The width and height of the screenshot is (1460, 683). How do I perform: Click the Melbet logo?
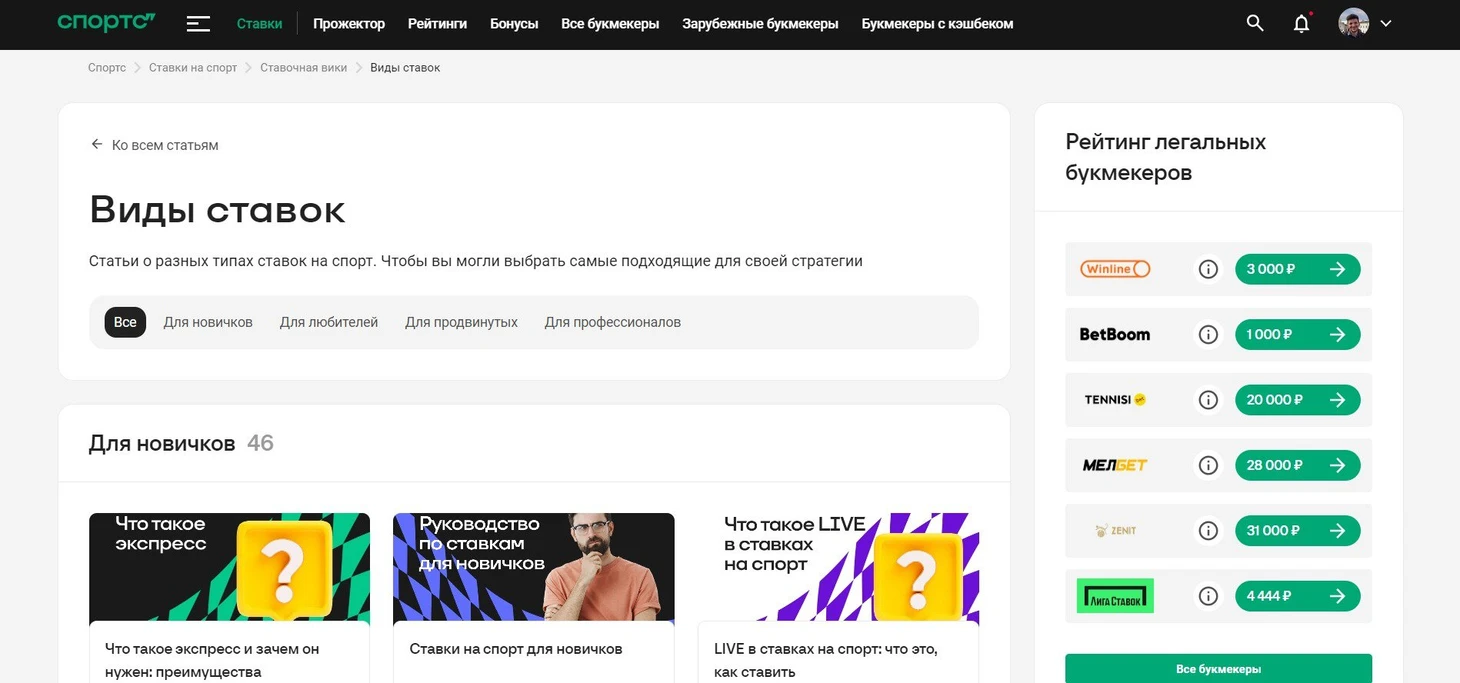click(x=1115, y=465)
